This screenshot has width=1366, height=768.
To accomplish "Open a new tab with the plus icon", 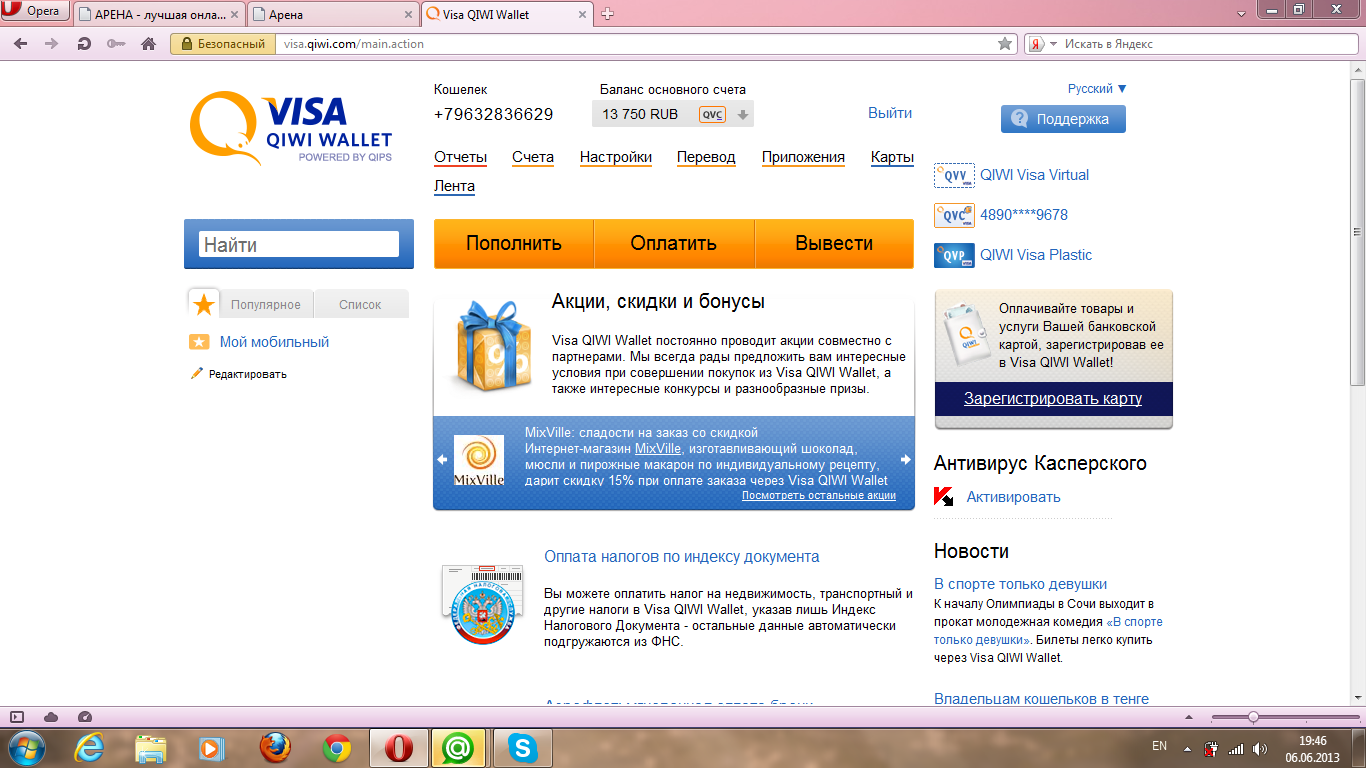I will [607, 14].
